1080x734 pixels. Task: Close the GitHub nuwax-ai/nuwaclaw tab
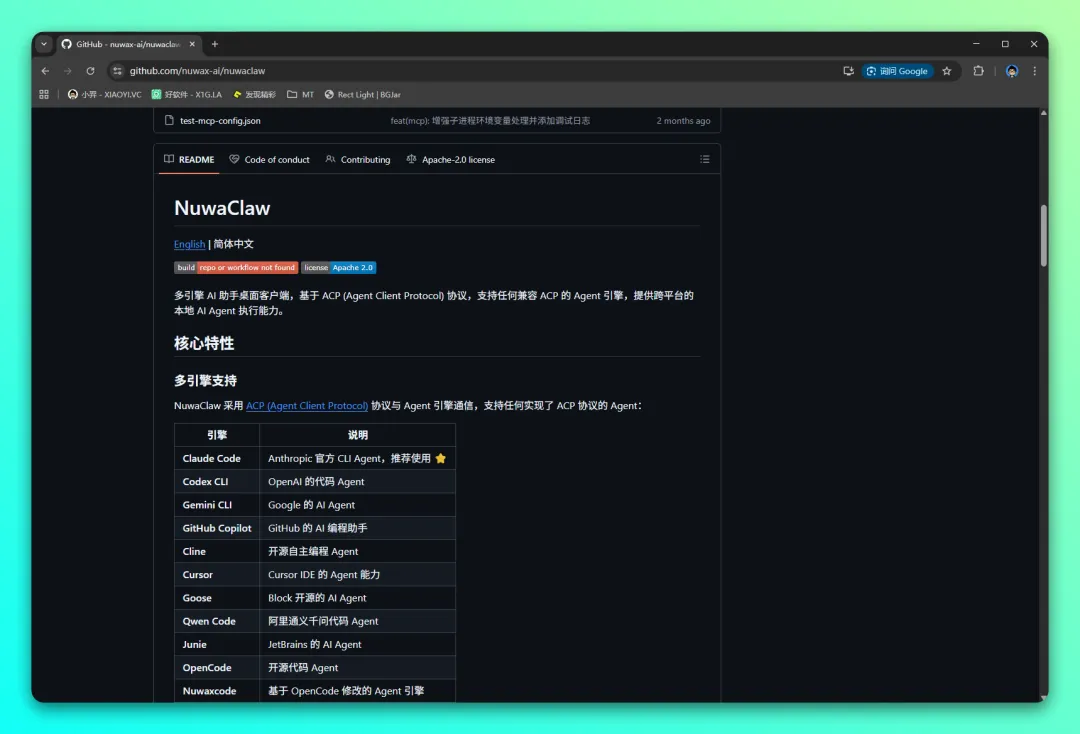[192, 44]
